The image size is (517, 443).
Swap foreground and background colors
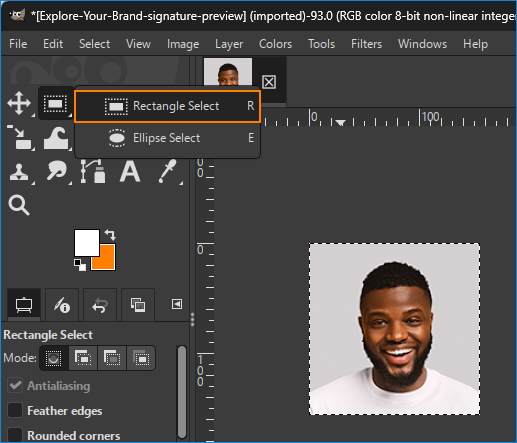point(110,234)
